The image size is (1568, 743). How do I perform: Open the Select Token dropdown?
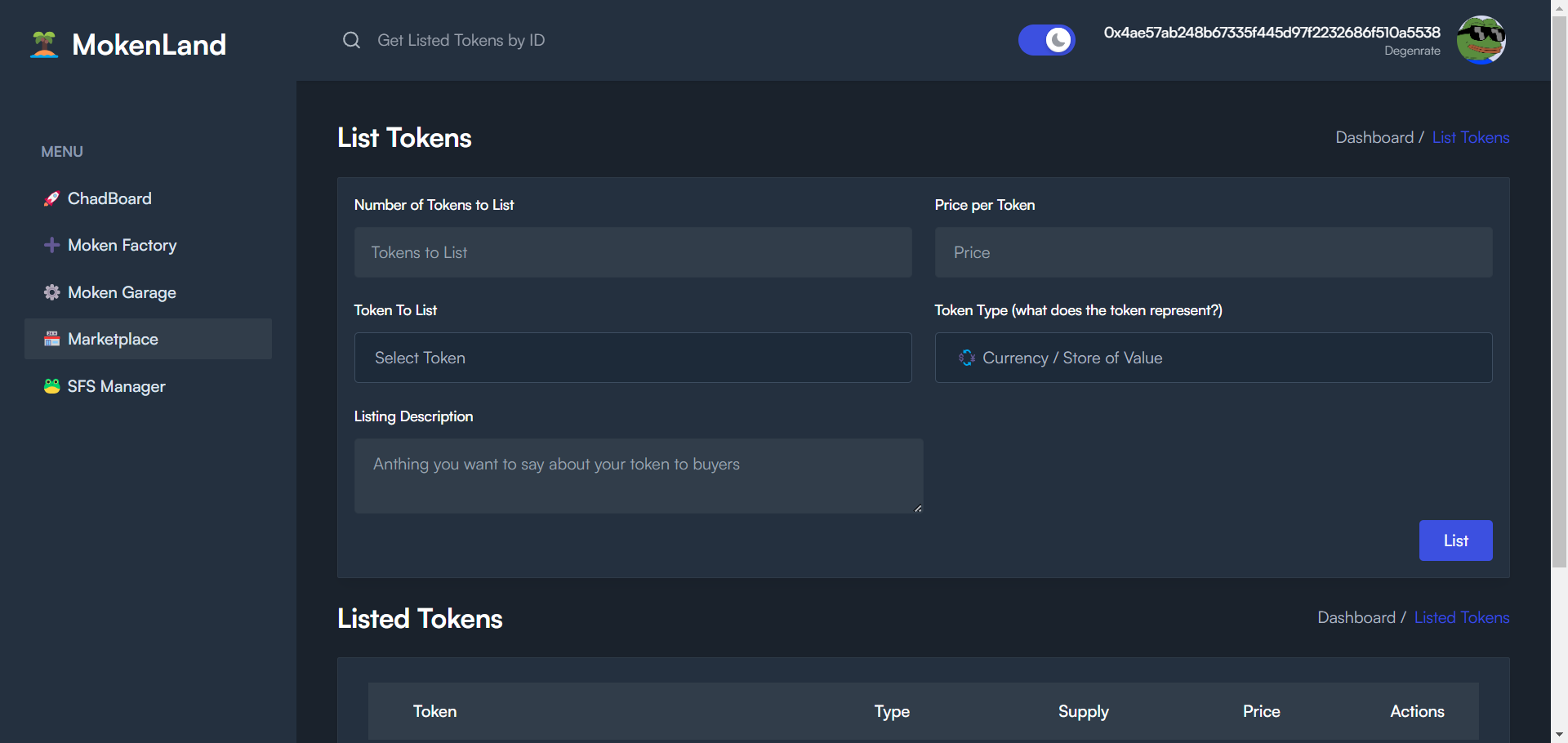pos(633,358)
